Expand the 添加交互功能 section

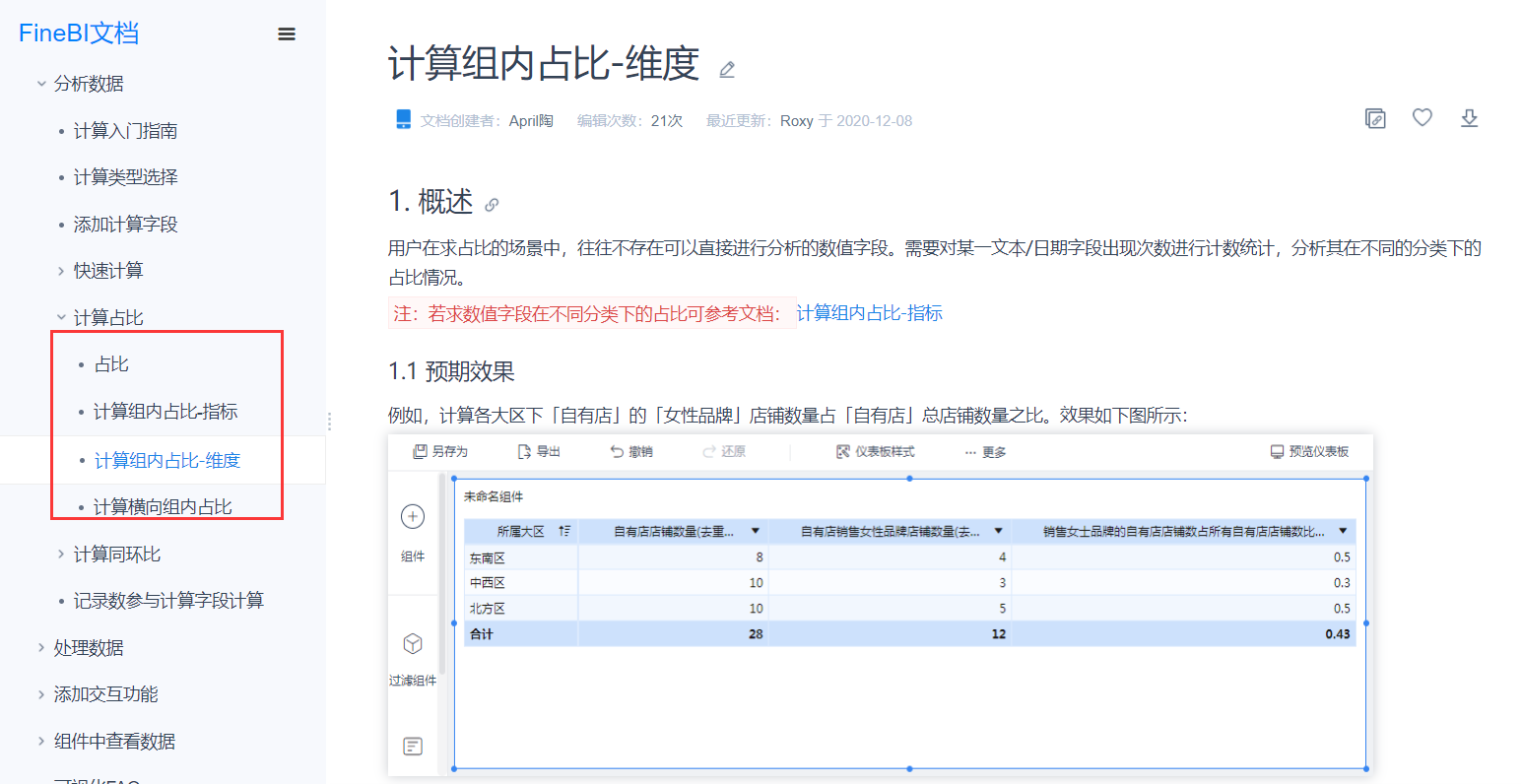click(x=41, y=694)
